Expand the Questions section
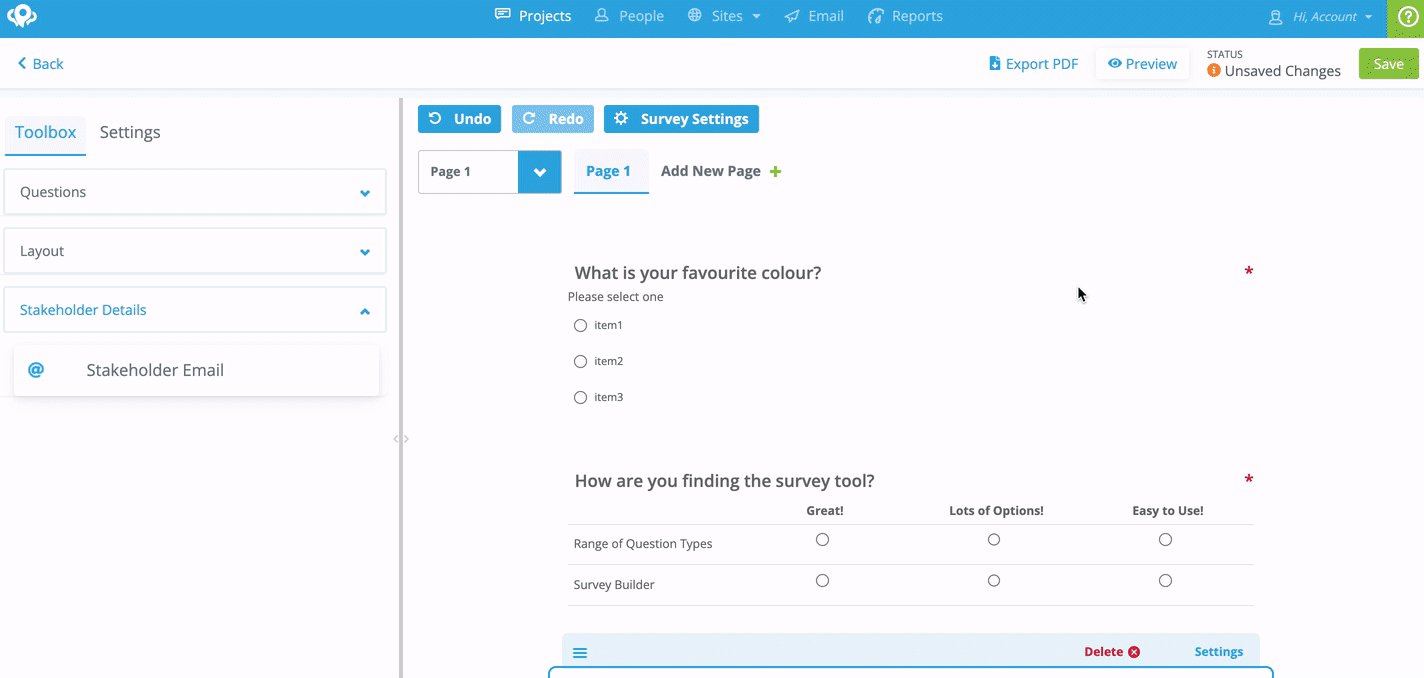1424x678 pixels. (x=195, y=191)
